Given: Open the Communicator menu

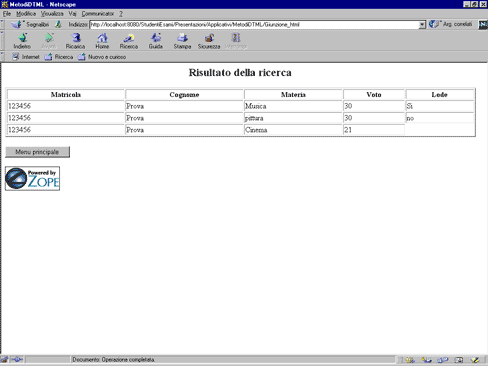Looking at the screenshot, I should click(98, 14).
